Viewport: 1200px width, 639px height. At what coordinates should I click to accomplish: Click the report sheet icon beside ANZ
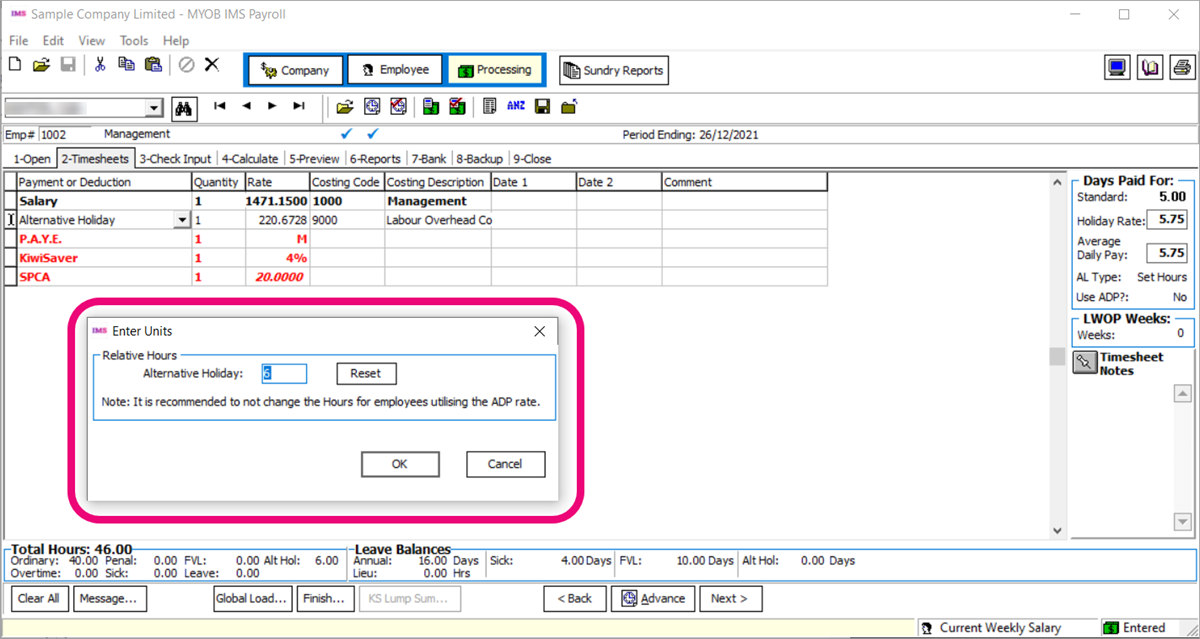(x=489, y=106)
